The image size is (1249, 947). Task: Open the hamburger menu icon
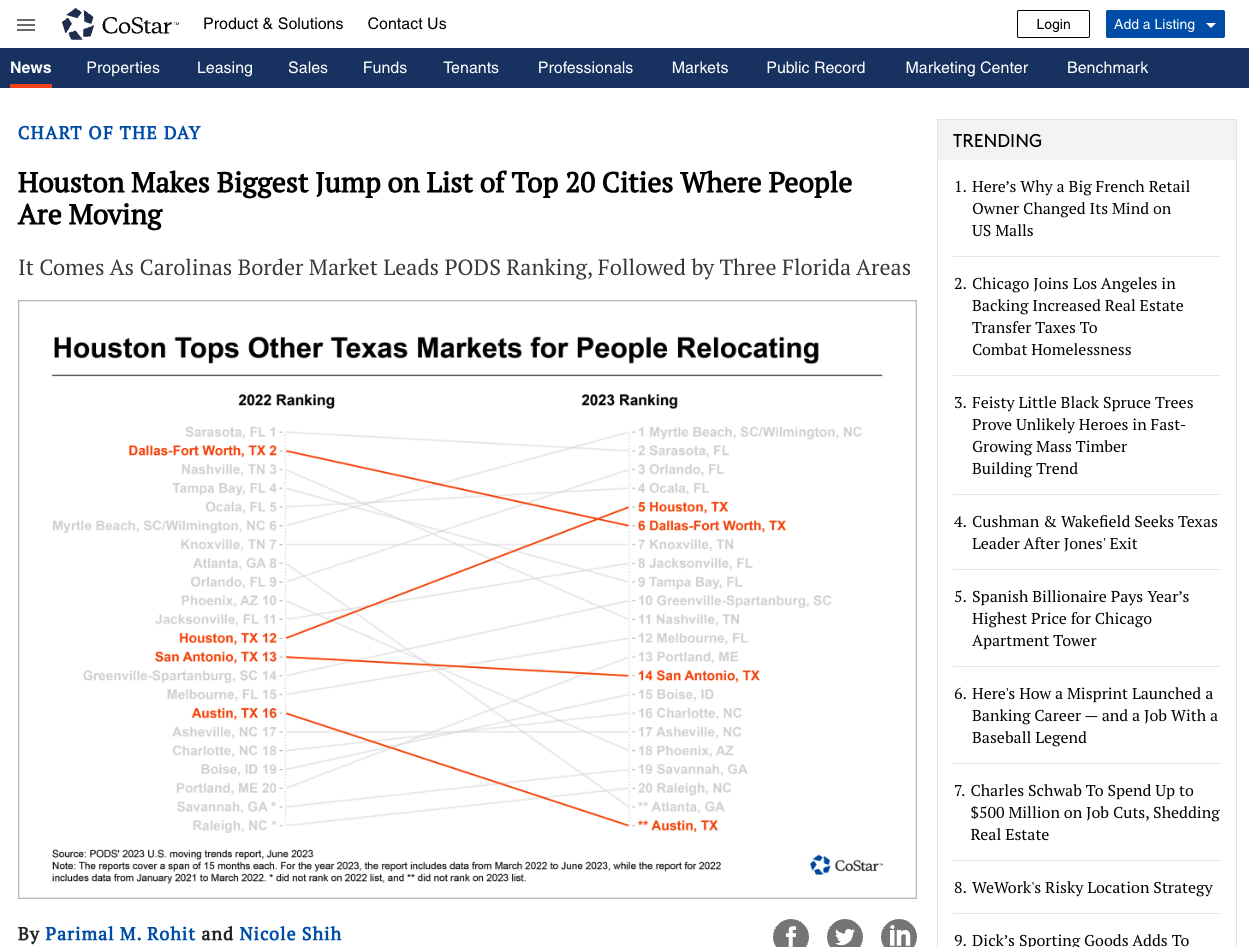pyautogui.click(x=26, y=25)
